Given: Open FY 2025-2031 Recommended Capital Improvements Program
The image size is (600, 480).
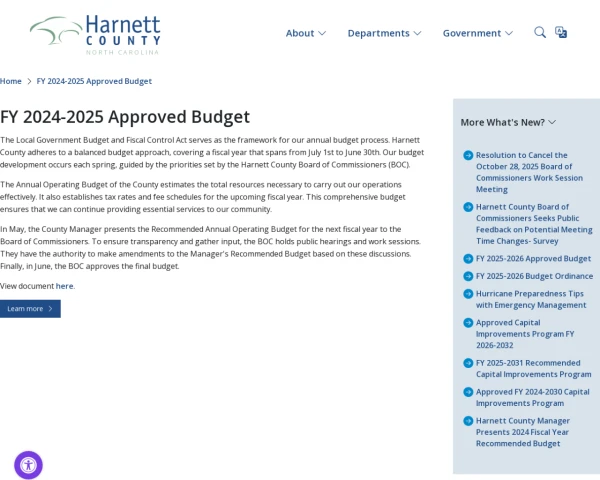Looking at the screenshot, I should (x=534, y=368).
